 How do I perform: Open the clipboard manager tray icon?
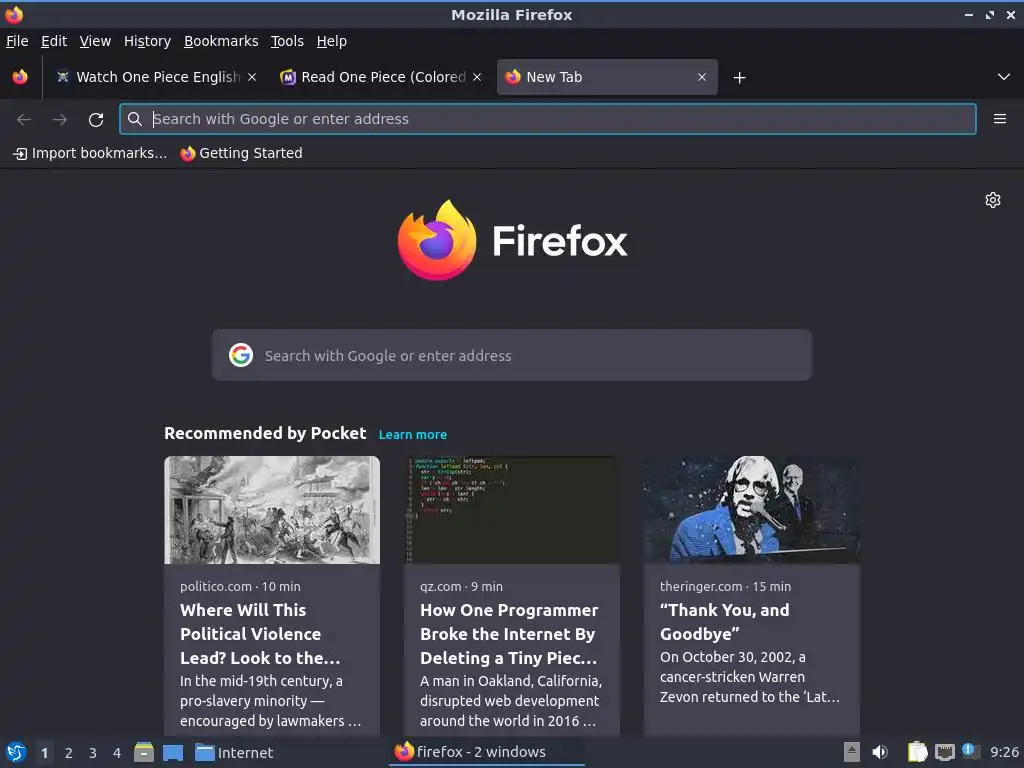point(918,752)
